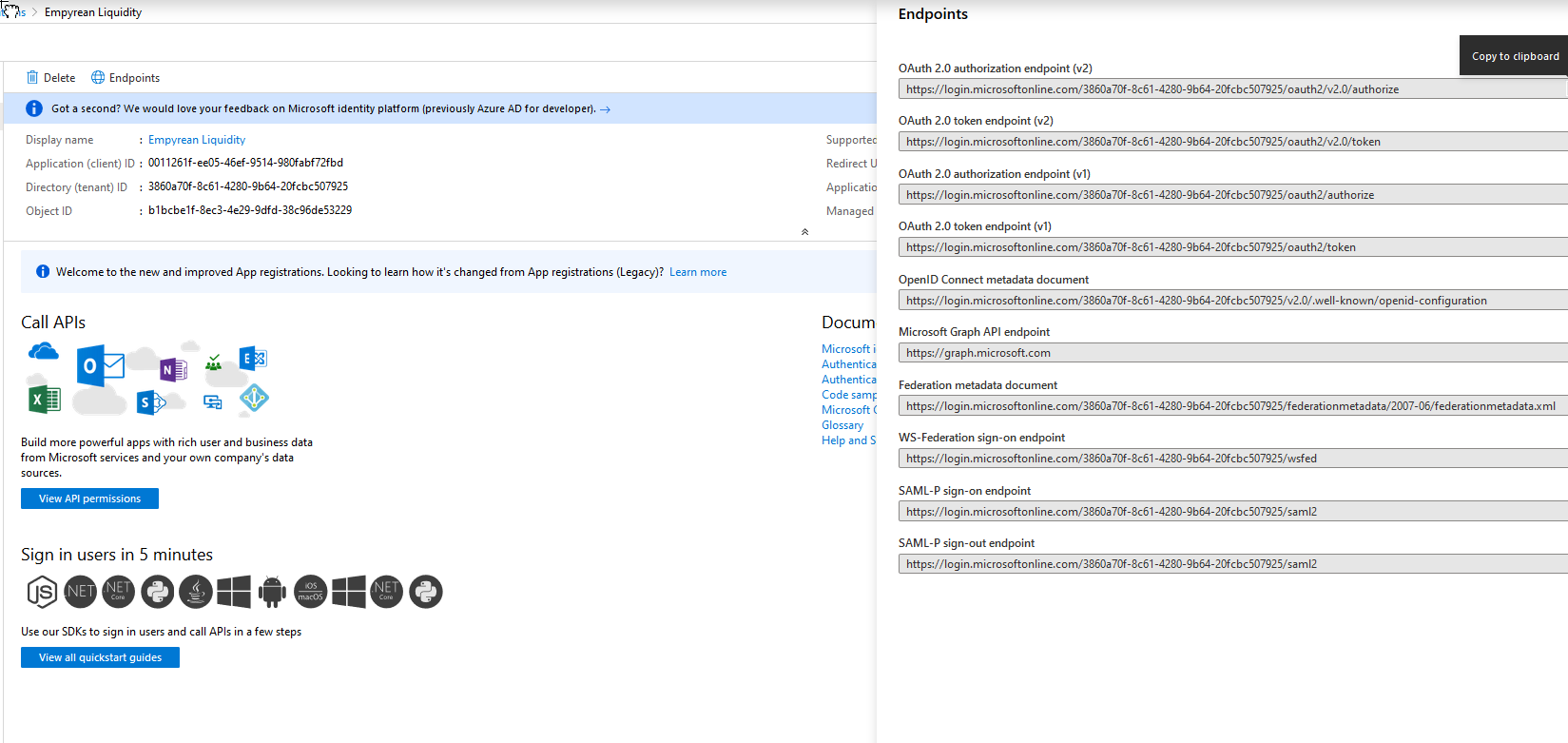Screen dimensions: 1568x743
Task: Select the OAuth 2.0 token endpoint (v2) field
Action: point(1232,142)
